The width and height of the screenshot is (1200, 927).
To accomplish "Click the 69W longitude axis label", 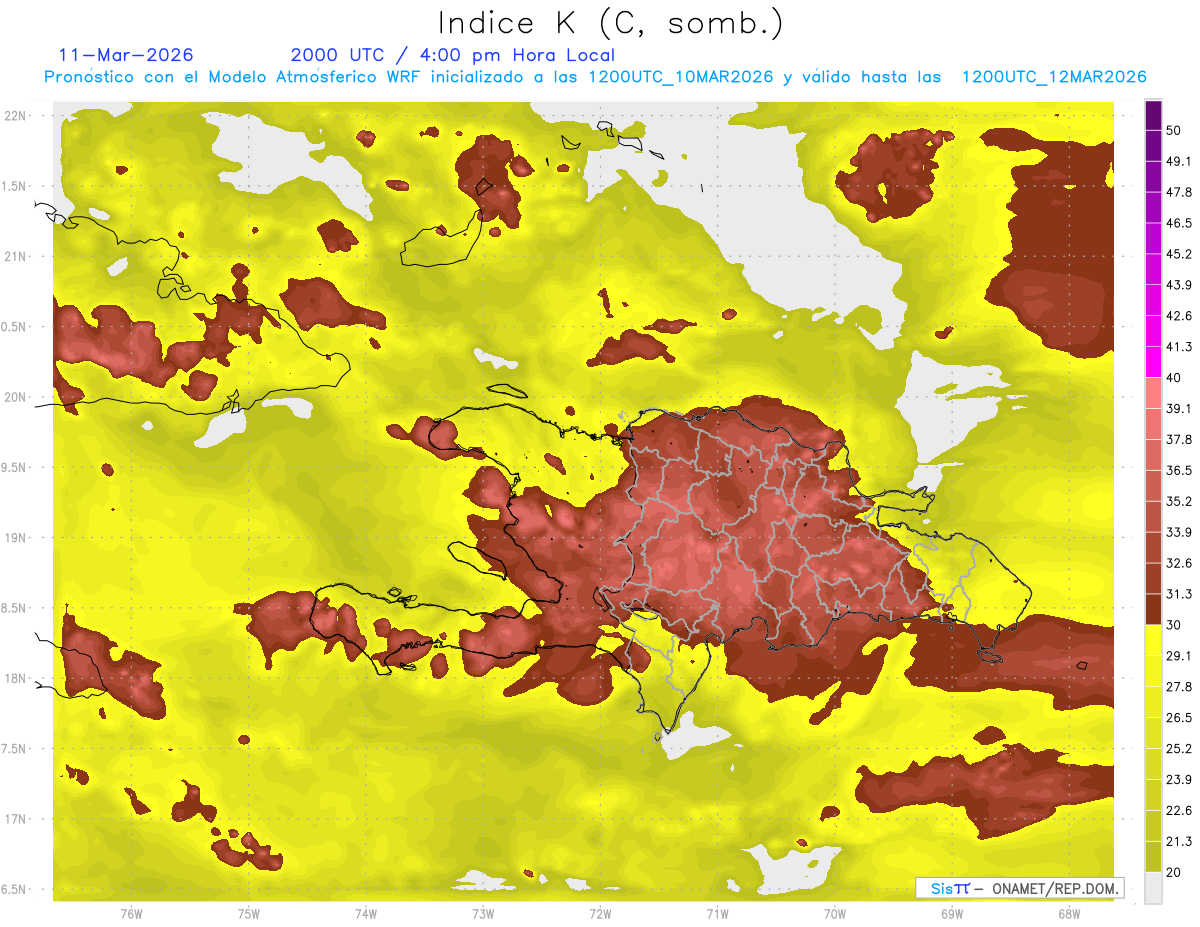I will [x=952, y=913].
